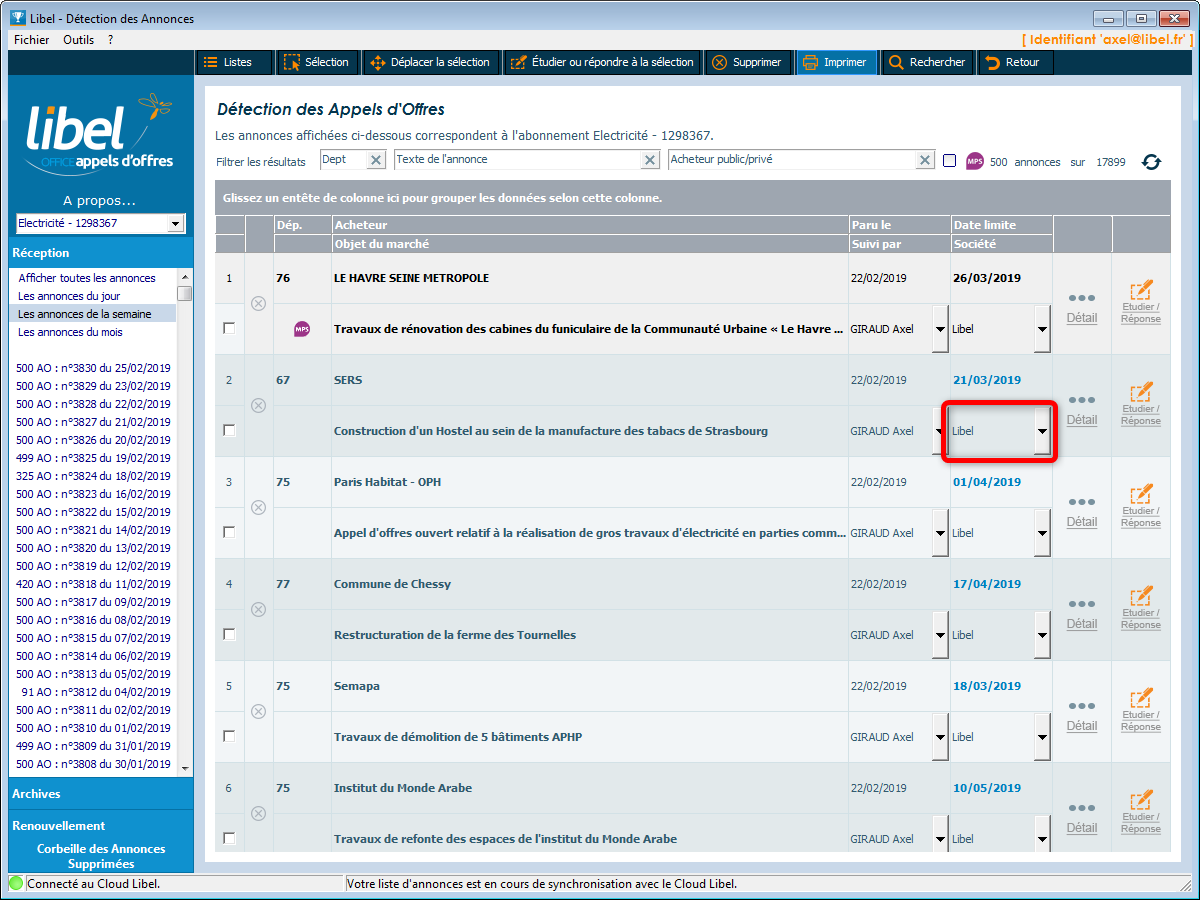1200x900 pixels.
Task: Open Détail for the SERS announcement
Action: click(1082, 410)
